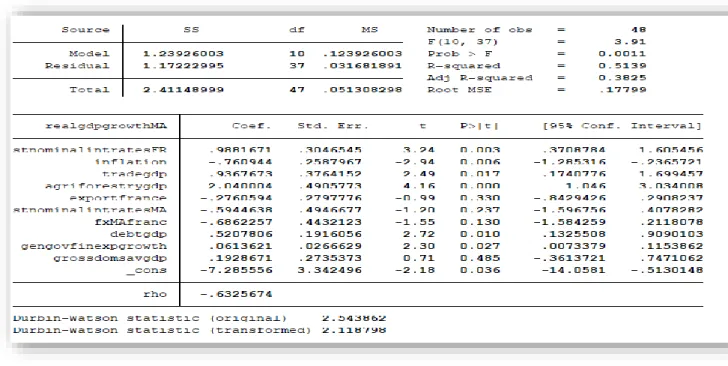728x366 pixels.
Task: Click the '[95% Conf. Interval]' header
Action: click(x=622, y=126)
